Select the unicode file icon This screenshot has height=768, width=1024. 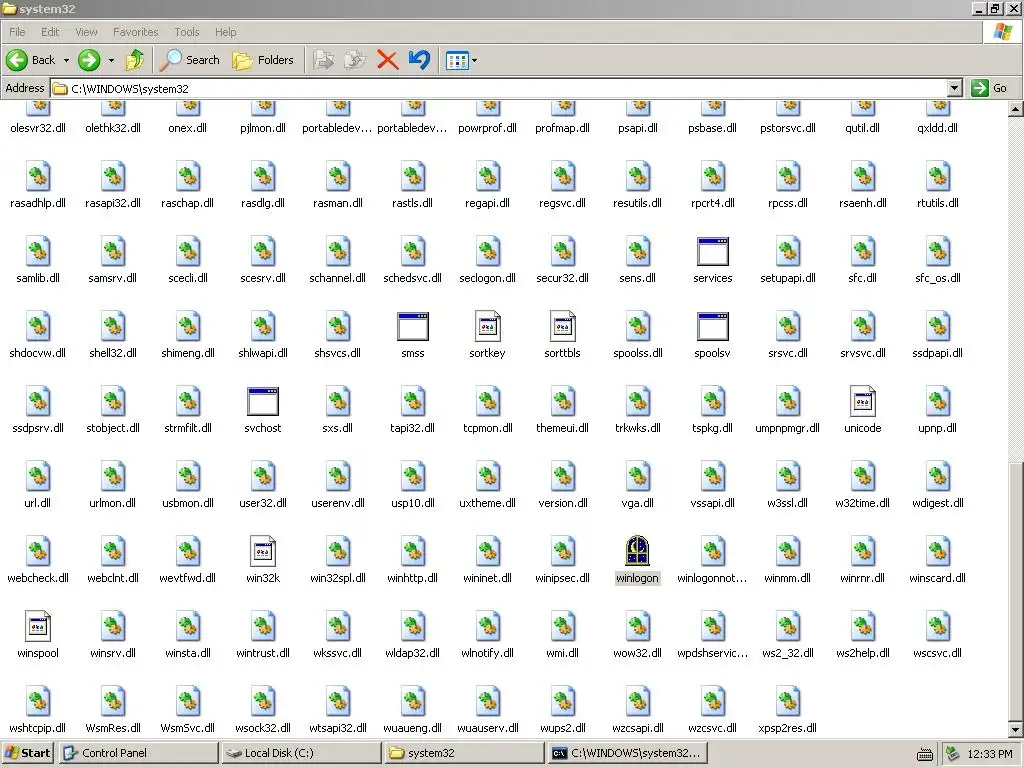click(x=862, y=402)
